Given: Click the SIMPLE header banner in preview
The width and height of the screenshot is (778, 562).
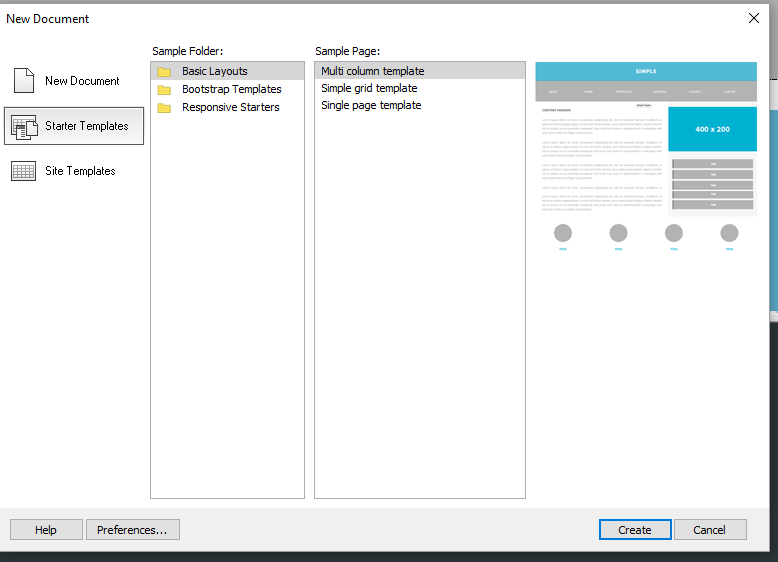Looking at the screenshot, I should [x=646, y=71].
